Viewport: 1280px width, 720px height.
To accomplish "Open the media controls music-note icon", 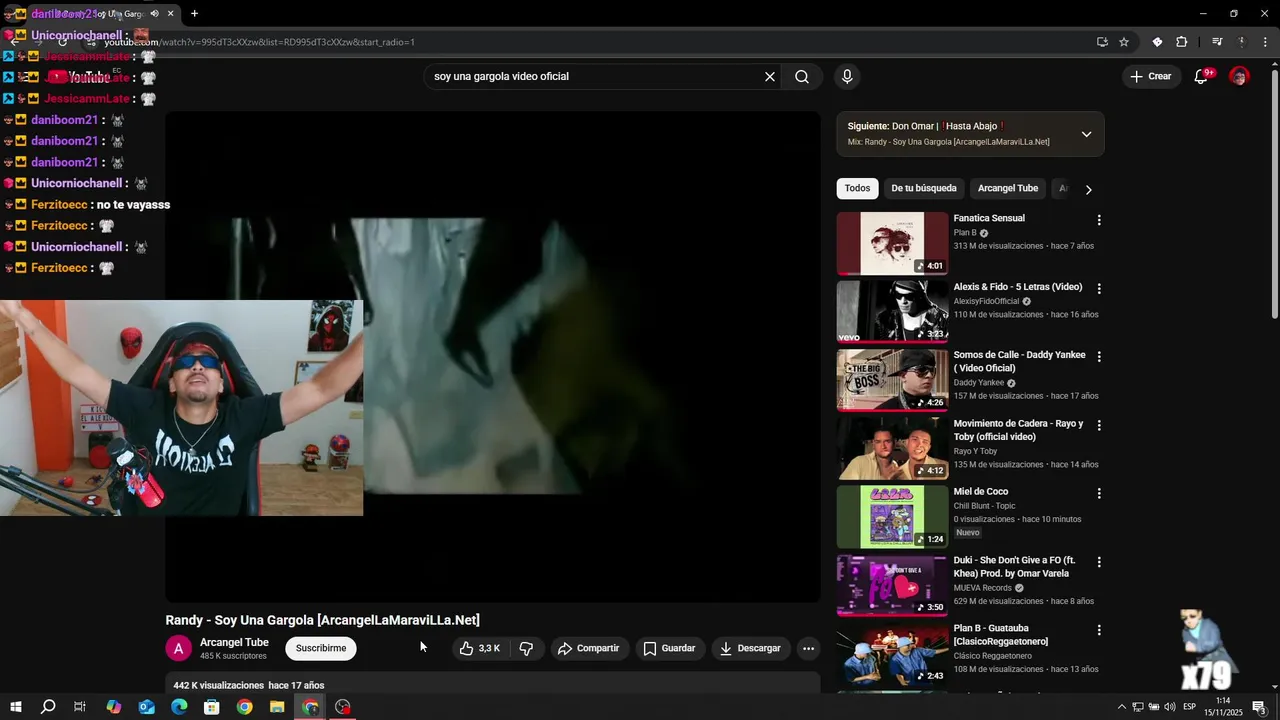I will pos(1217,42).
